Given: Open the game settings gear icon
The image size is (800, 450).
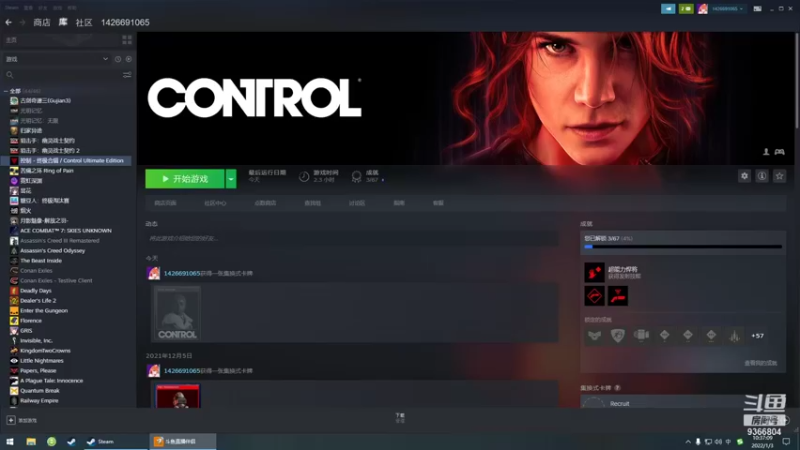Looking at the screenshot, I should (x=744, y=176).
